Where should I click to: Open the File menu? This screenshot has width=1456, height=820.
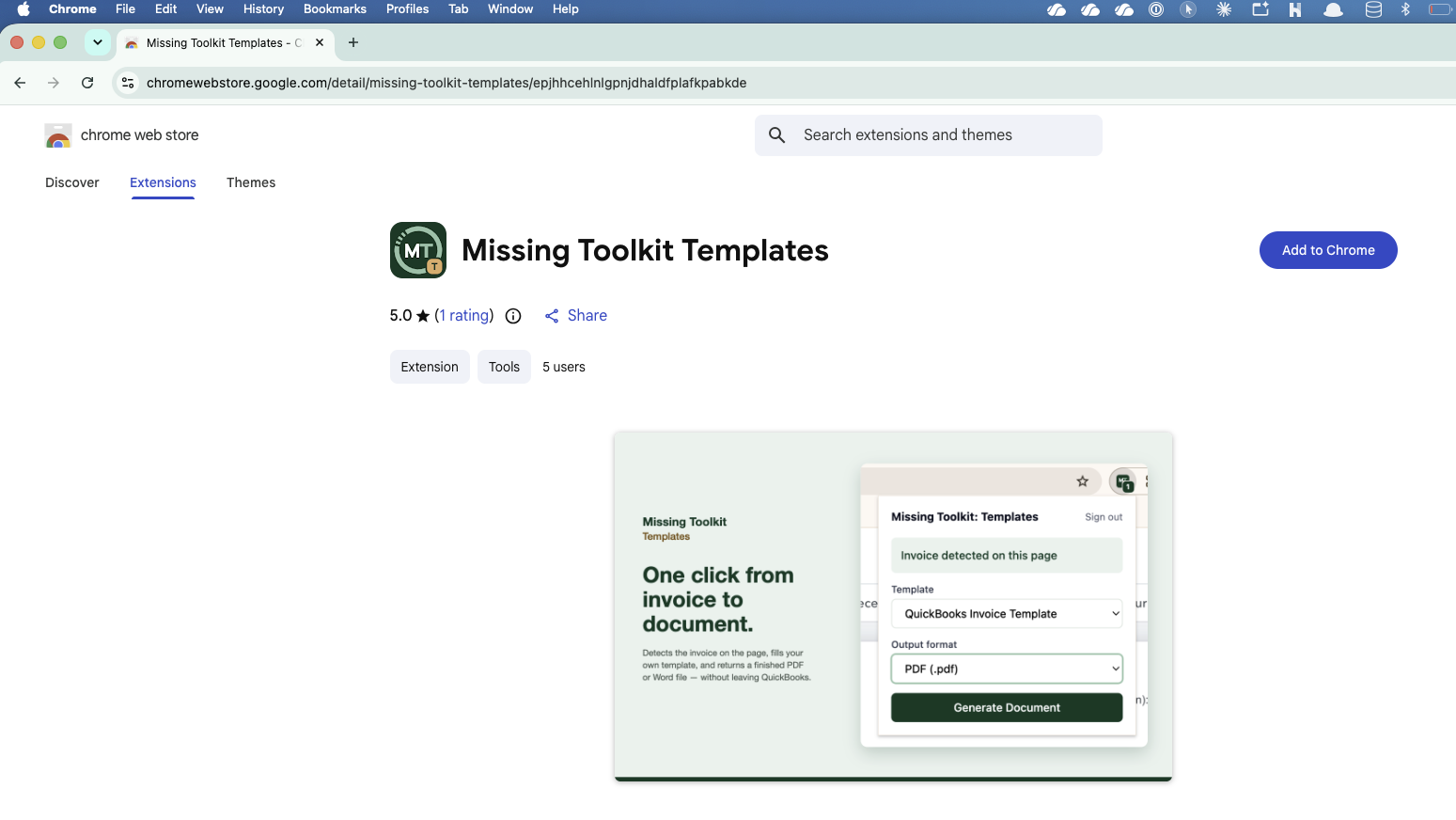tap(125, 9)
